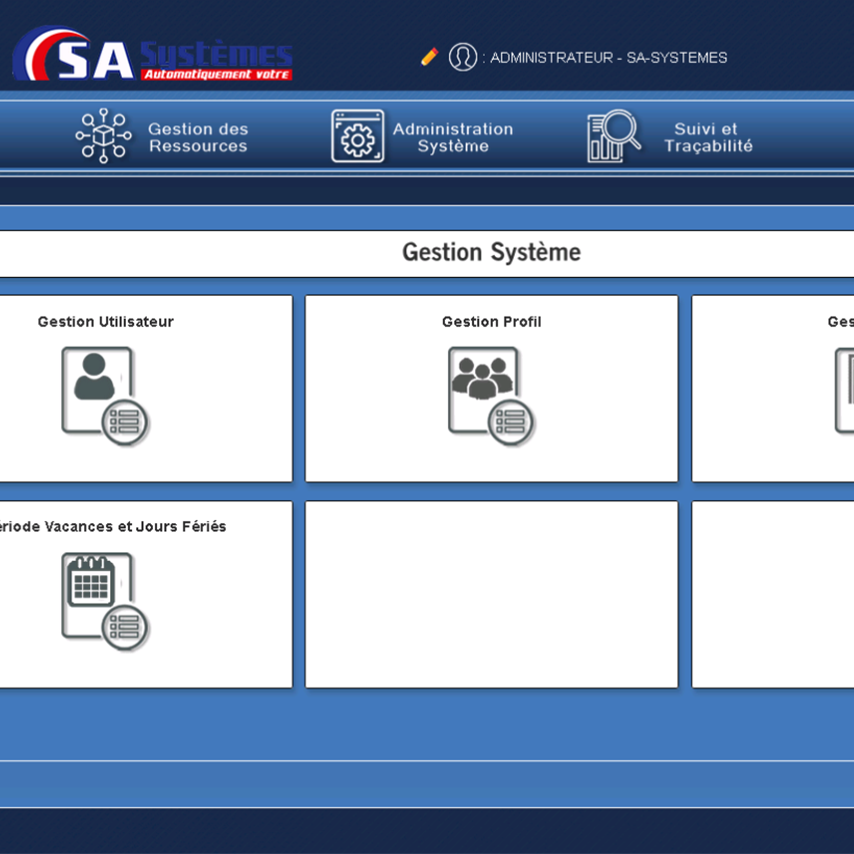854x854 pixels.
Task: Click the Gestion des Ressources network cube icon
Action: point(103,136)
